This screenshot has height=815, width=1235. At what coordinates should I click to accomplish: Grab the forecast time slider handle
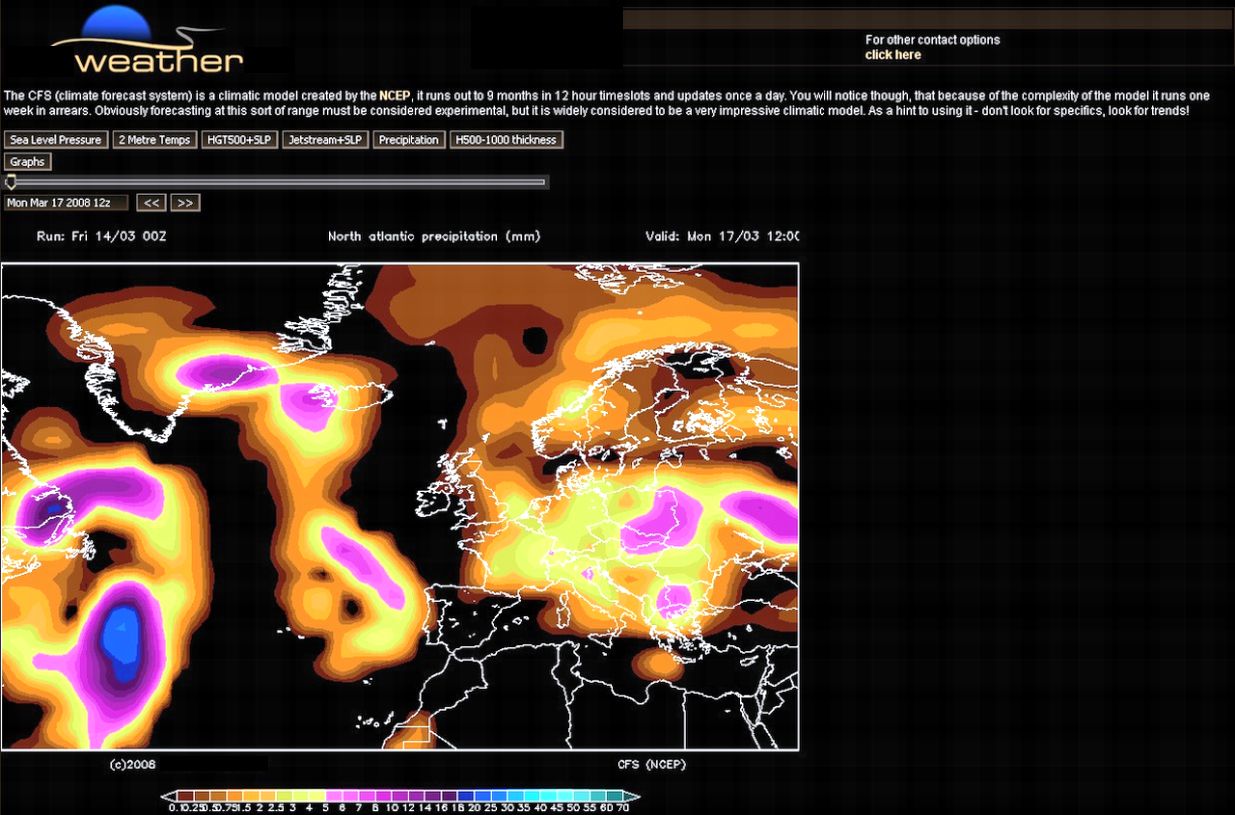pos(11,182)
